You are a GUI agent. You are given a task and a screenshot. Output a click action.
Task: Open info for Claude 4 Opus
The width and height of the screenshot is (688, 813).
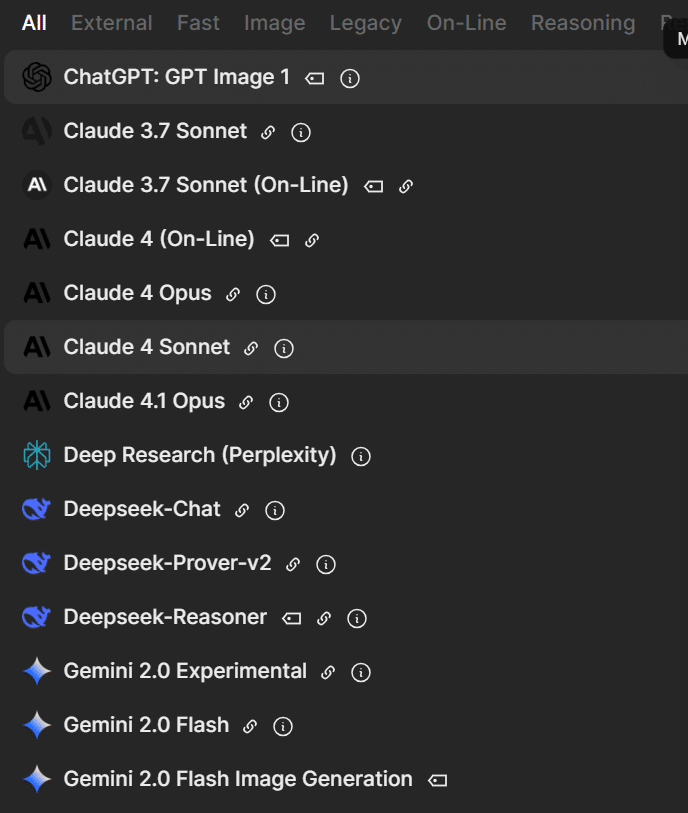pyautogui.click(x=266, y=295)
